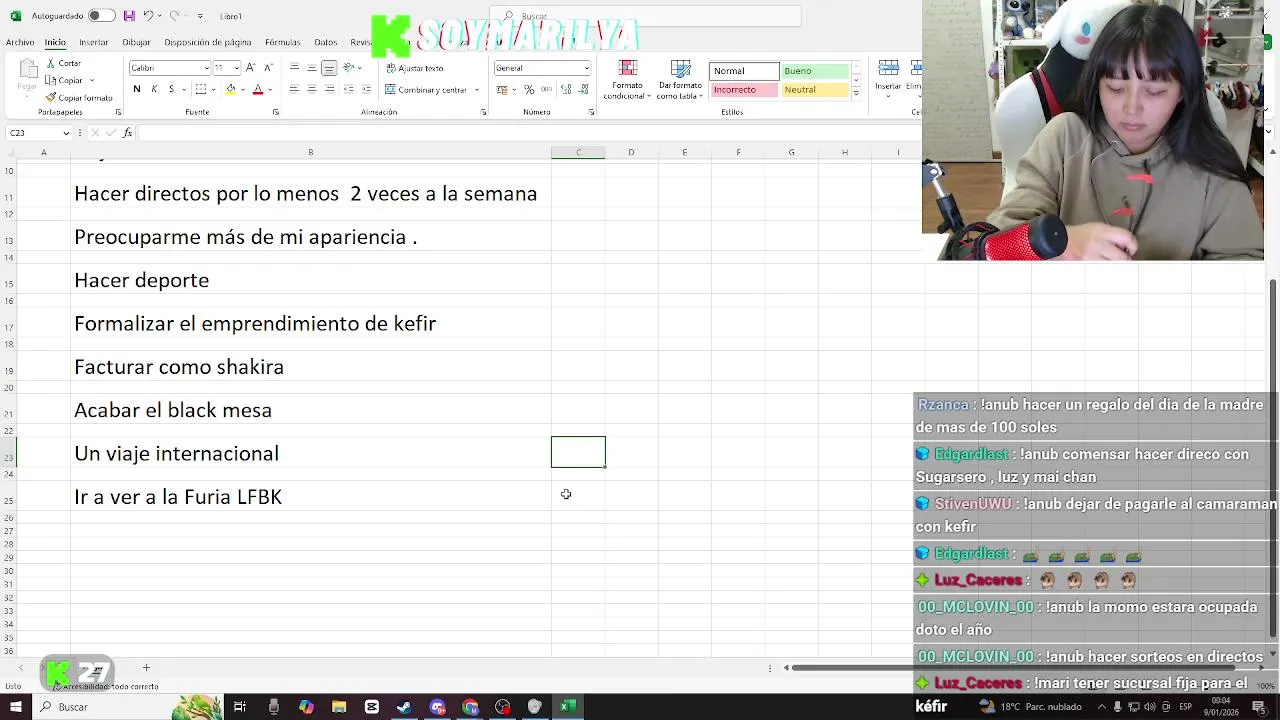
Task: Expand the Combinar y centrar dropdown arrow
Action: tap(477, 90)
